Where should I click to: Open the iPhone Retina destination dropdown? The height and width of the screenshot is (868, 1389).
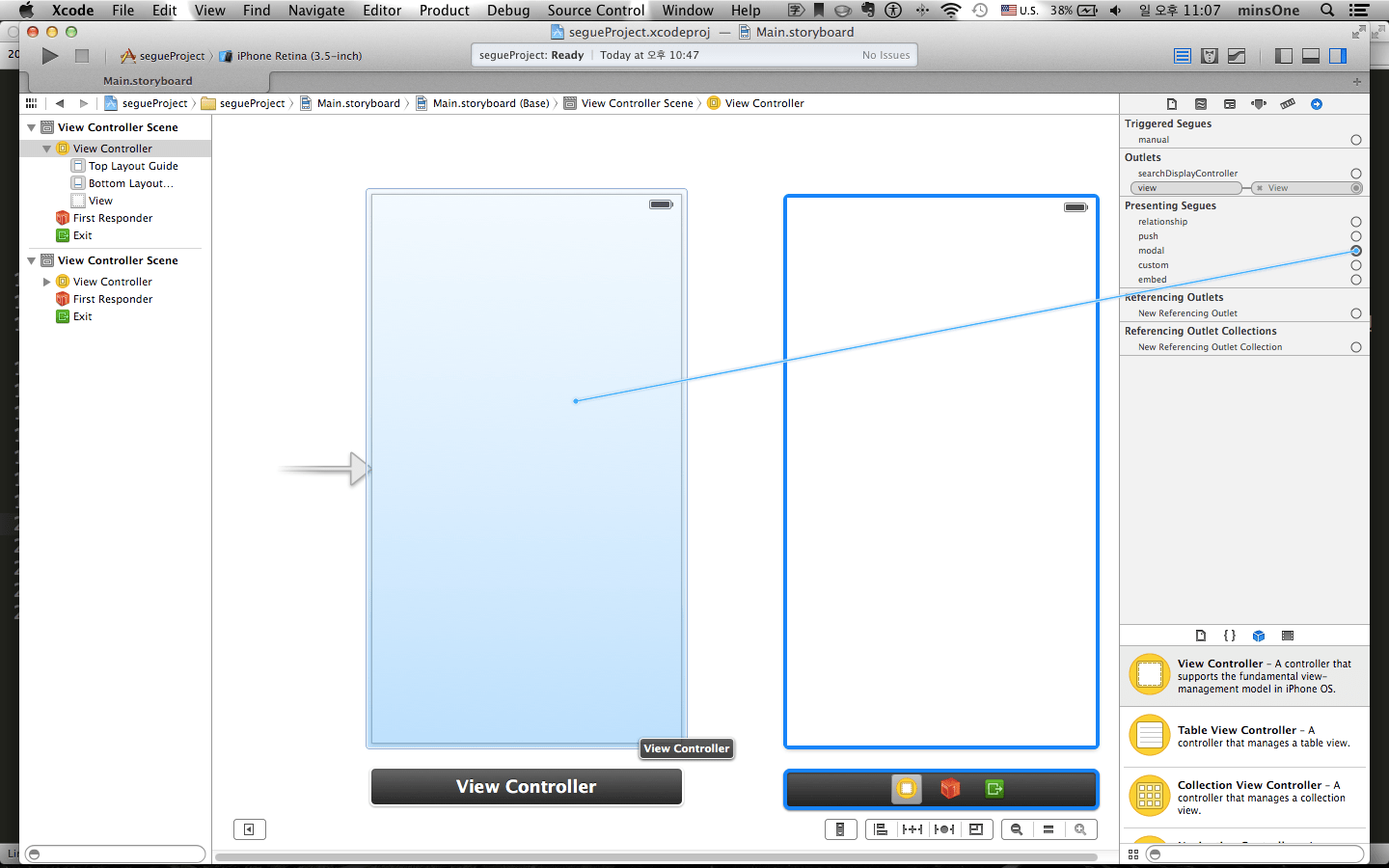[290, 56]
